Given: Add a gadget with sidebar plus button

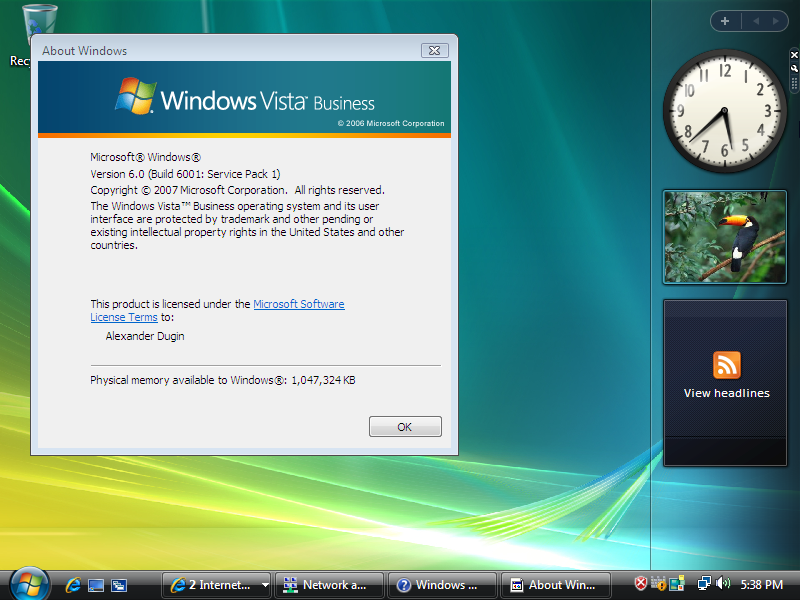Looking at the screenshot, I should pos(725,21).
